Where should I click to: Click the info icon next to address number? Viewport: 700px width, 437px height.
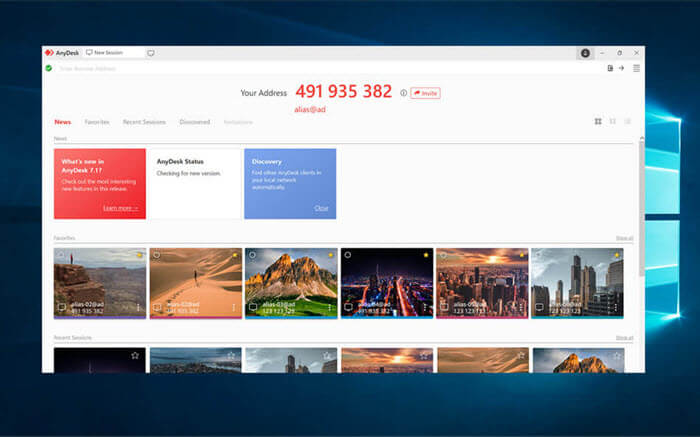(403, 93)
